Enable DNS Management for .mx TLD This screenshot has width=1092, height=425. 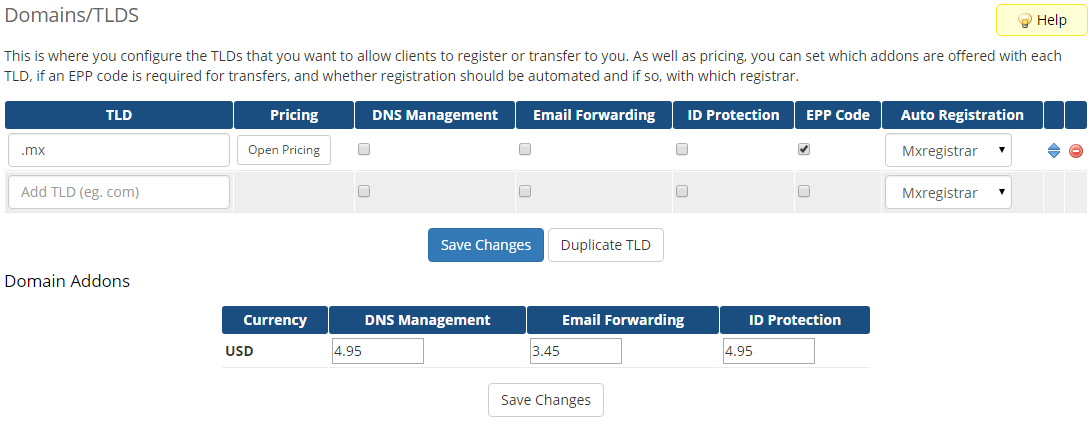364,149
